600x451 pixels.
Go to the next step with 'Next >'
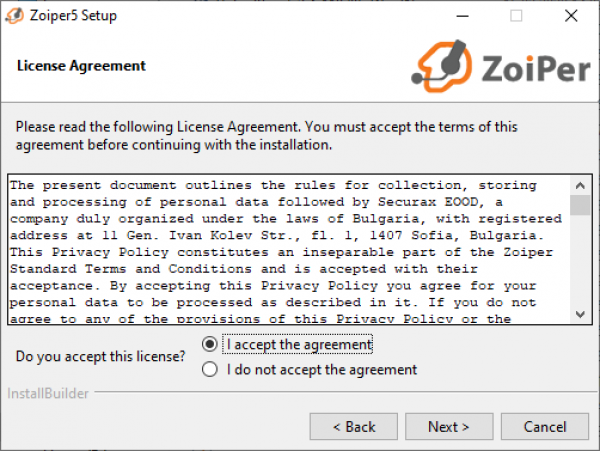(x=449, y=427)
